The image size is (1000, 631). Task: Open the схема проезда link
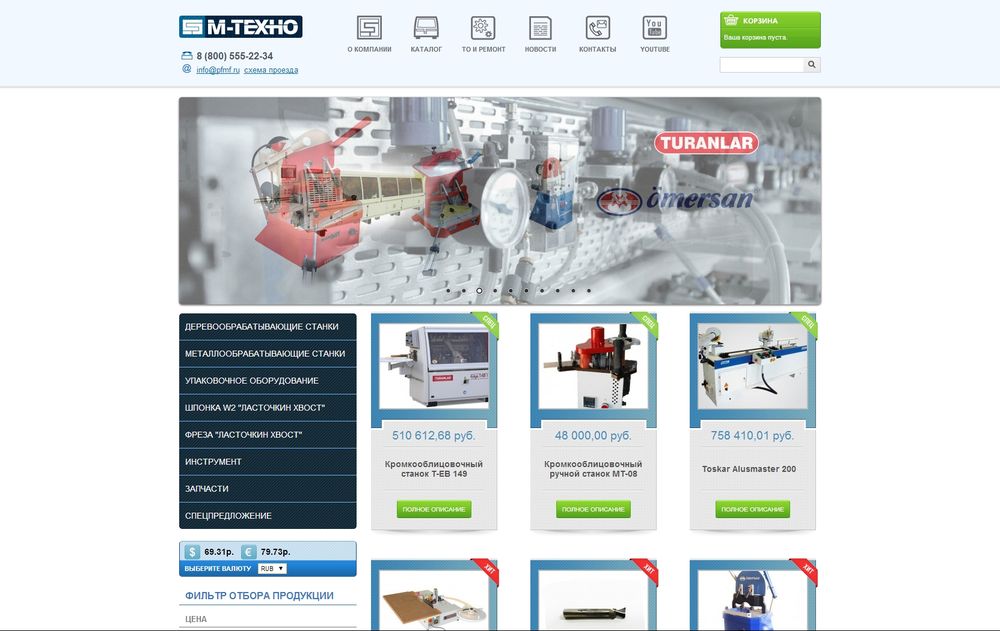pyautogui.click(x=271, y=70)
